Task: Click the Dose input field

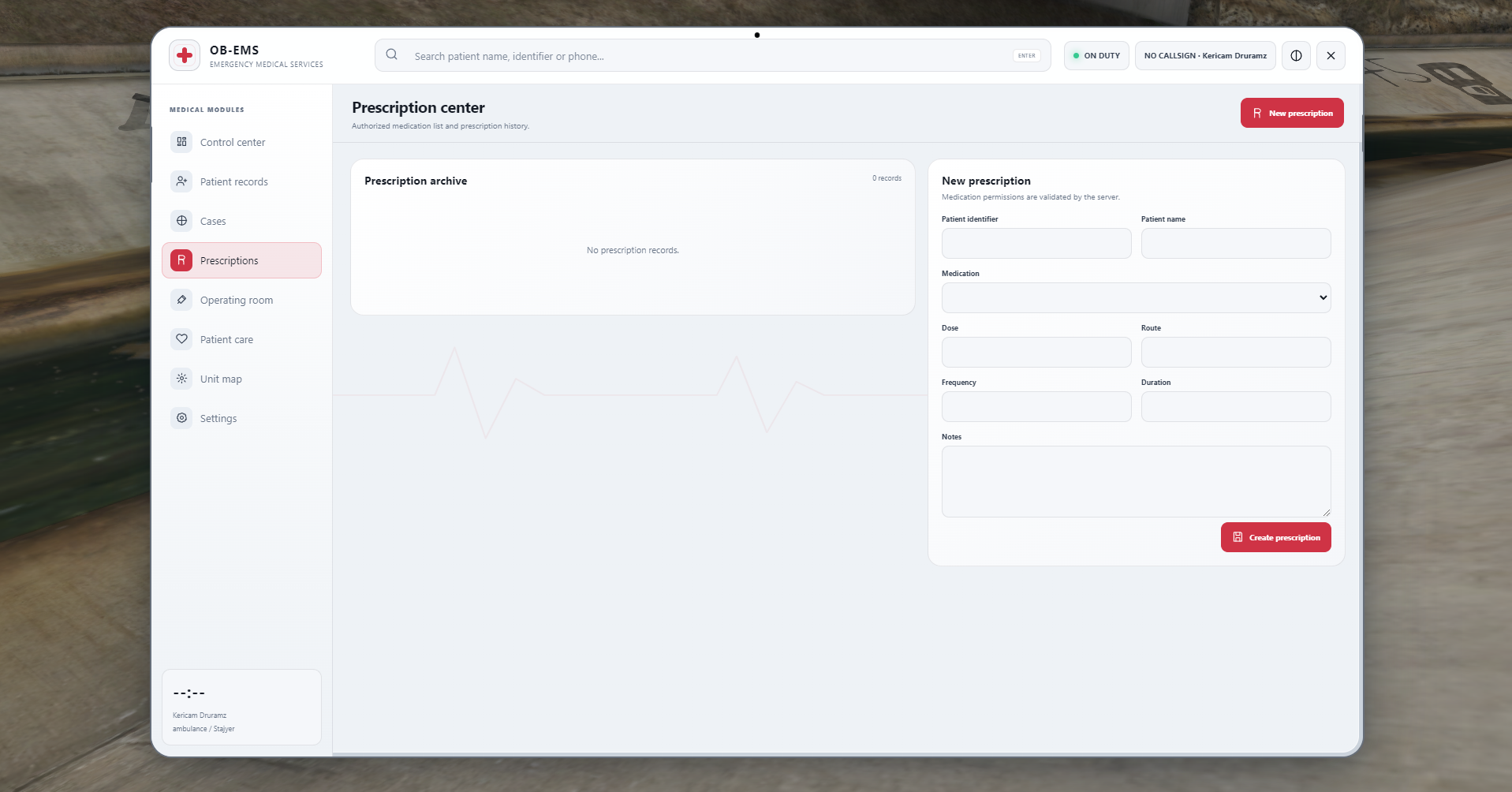Action: 1036,353
